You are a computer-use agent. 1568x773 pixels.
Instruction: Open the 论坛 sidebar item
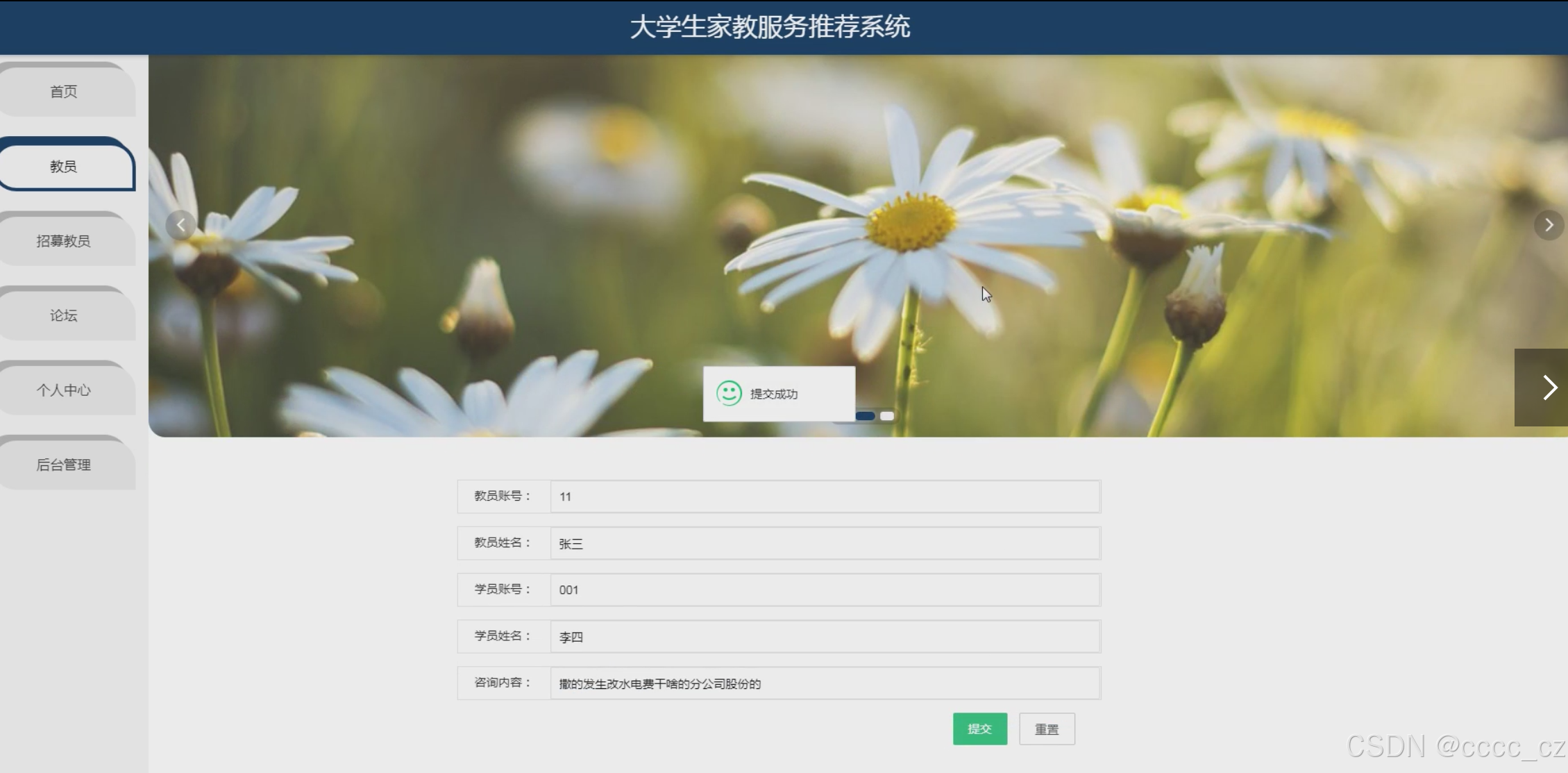64,316
